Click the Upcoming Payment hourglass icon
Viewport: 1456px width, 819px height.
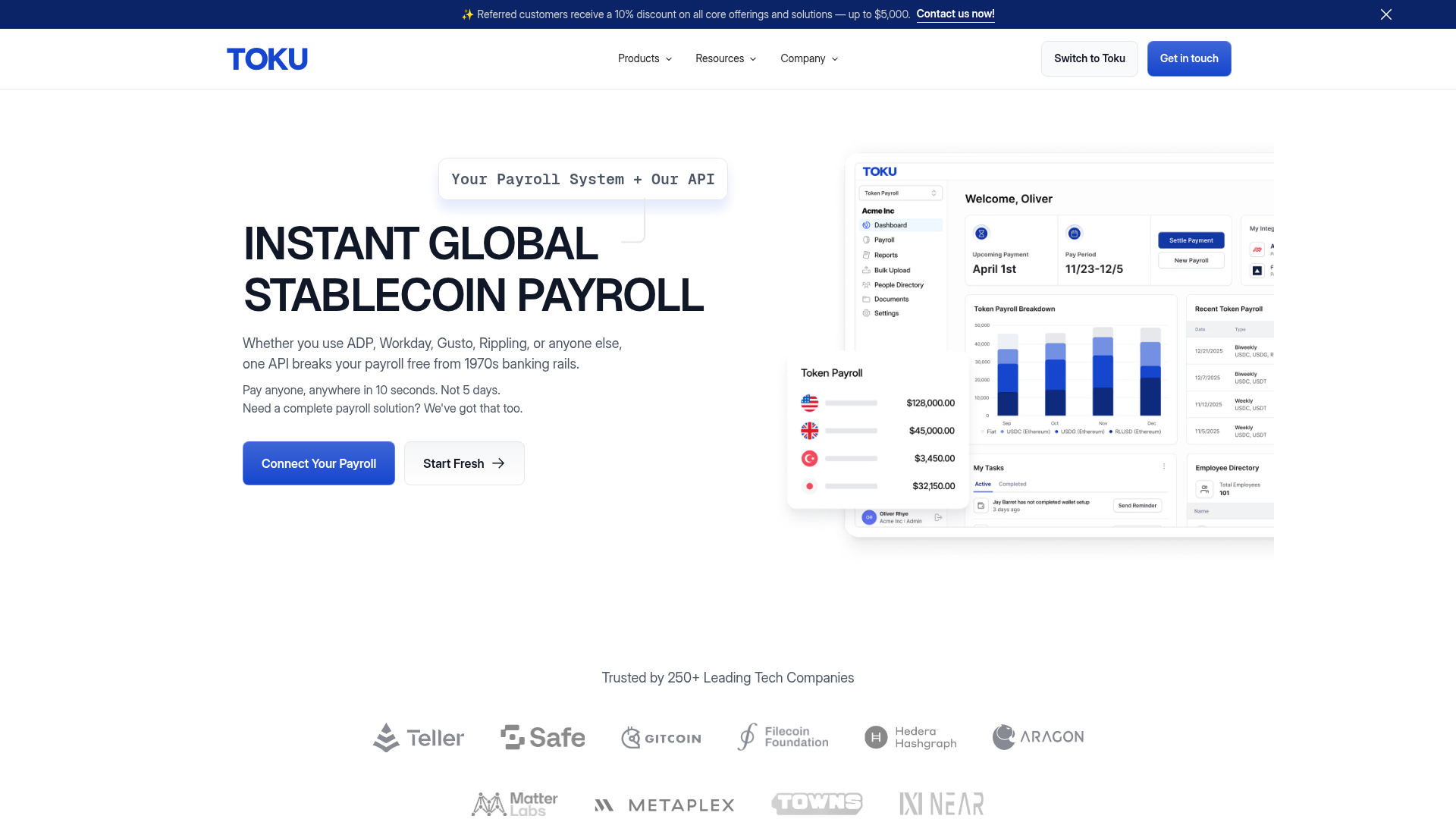click(x=981, y=233)
